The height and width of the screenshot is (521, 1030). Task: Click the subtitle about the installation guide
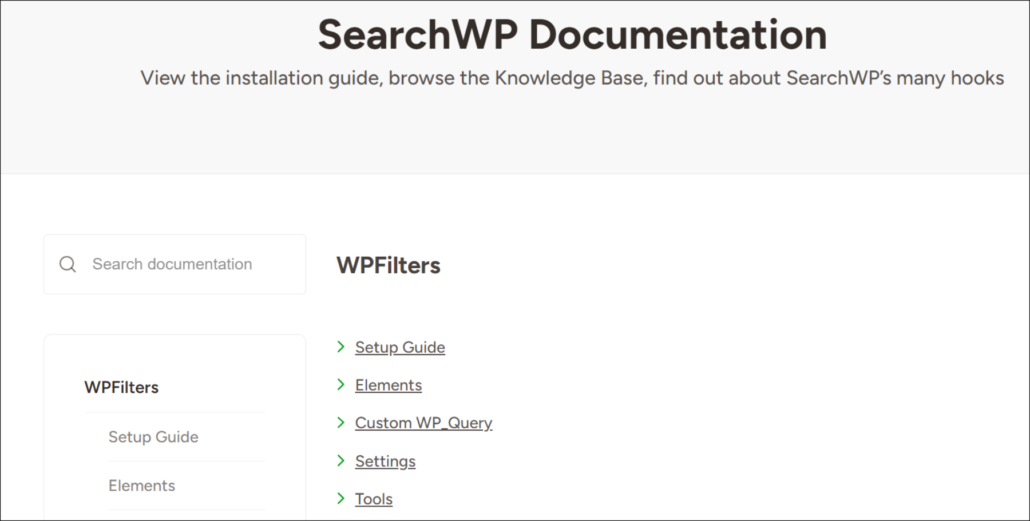pyautogui.click(x=572, y=78)
